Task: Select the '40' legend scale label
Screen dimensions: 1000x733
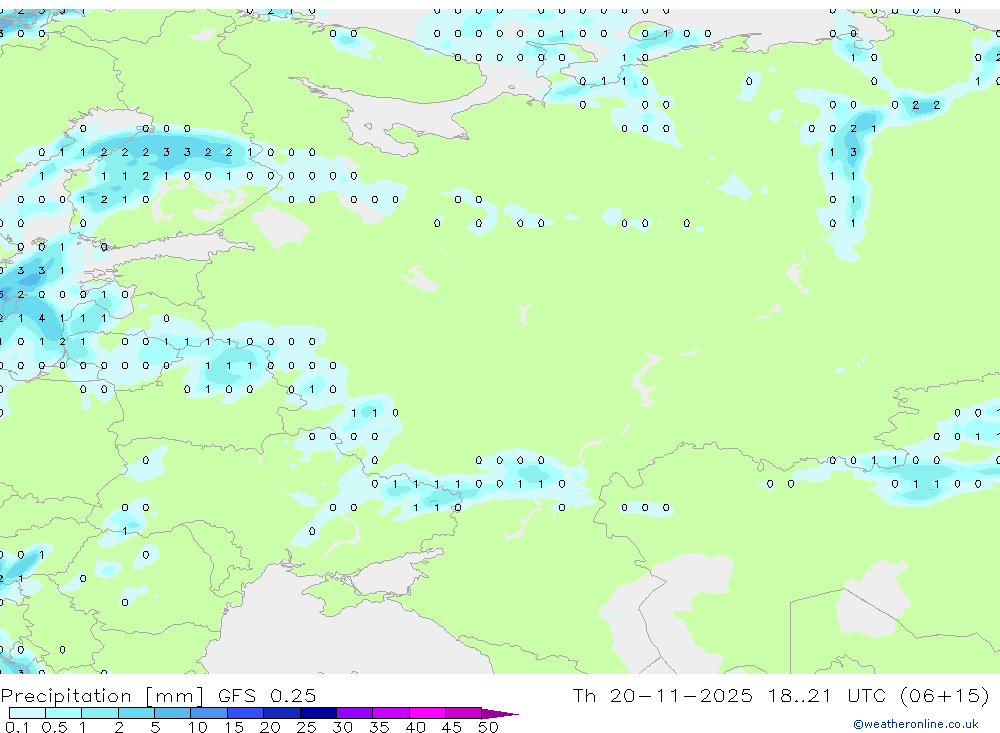Action: click(x=416, y=727)
